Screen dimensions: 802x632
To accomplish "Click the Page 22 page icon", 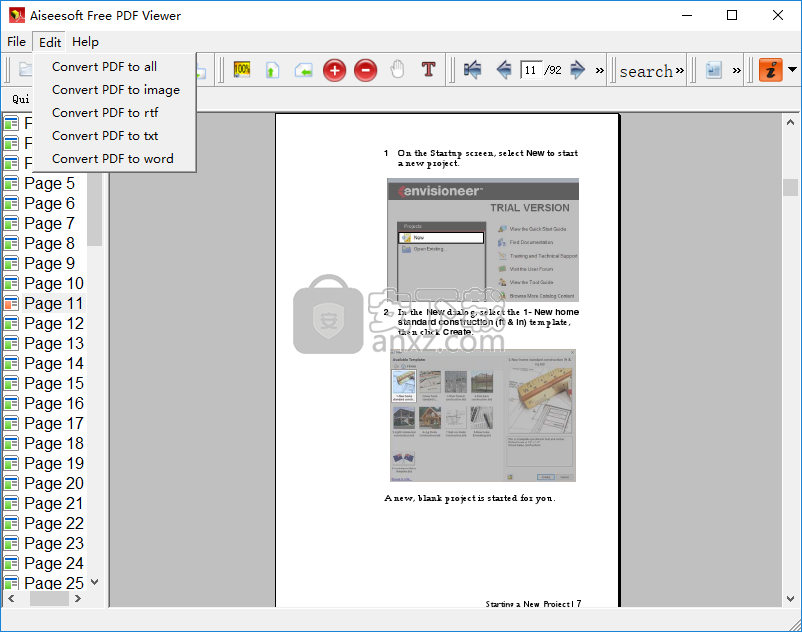I will pos(11,523).
